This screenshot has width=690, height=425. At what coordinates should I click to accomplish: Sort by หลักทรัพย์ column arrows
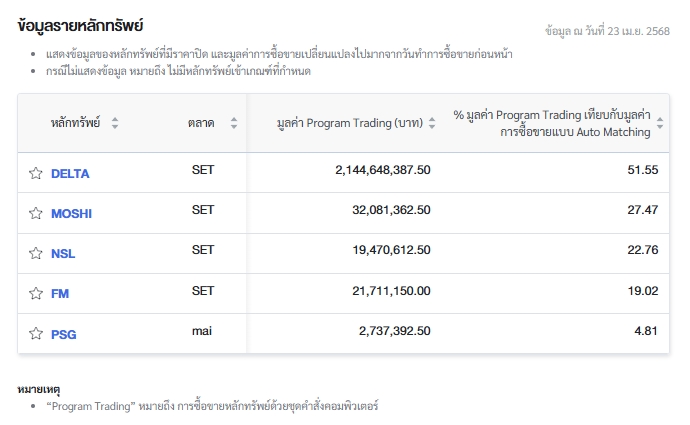click(114, 123)
